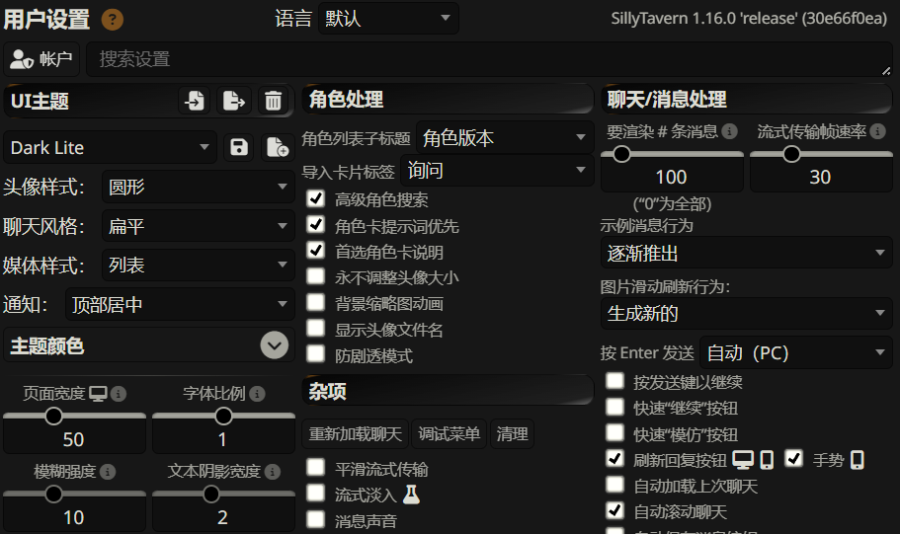Open the 示例消息行为 dropdown
This screenshot has height=534, width=900.
[746, 253]
